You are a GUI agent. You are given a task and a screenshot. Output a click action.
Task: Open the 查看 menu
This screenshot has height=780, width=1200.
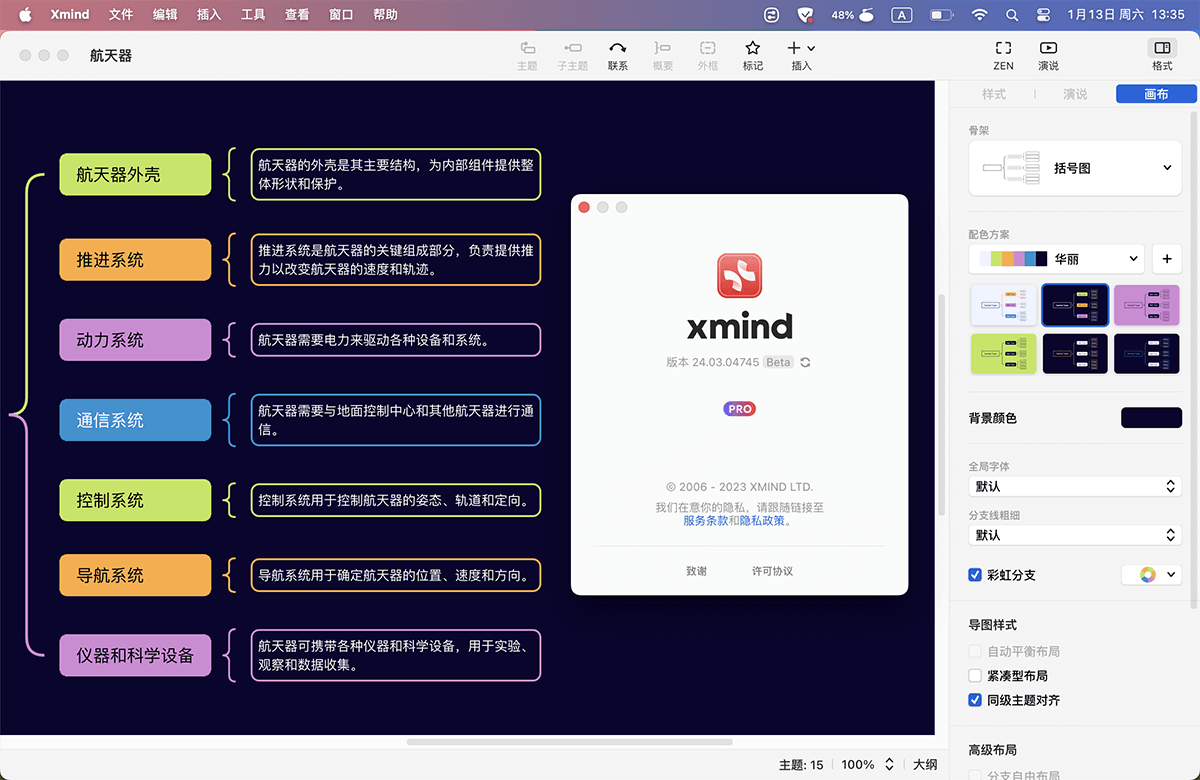297,15
